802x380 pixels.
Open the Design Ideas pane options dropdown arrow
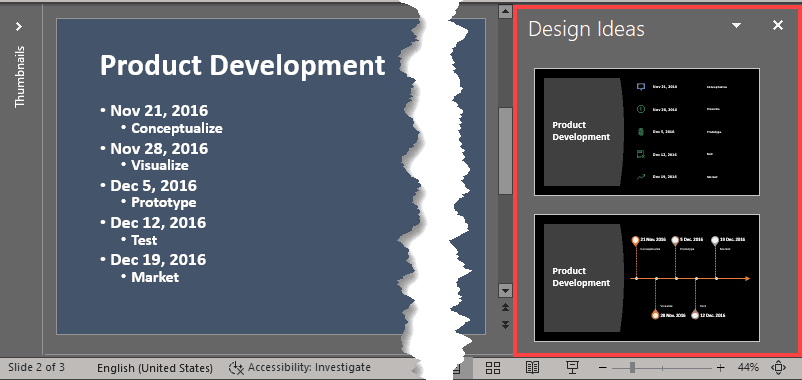pos(737,25)
